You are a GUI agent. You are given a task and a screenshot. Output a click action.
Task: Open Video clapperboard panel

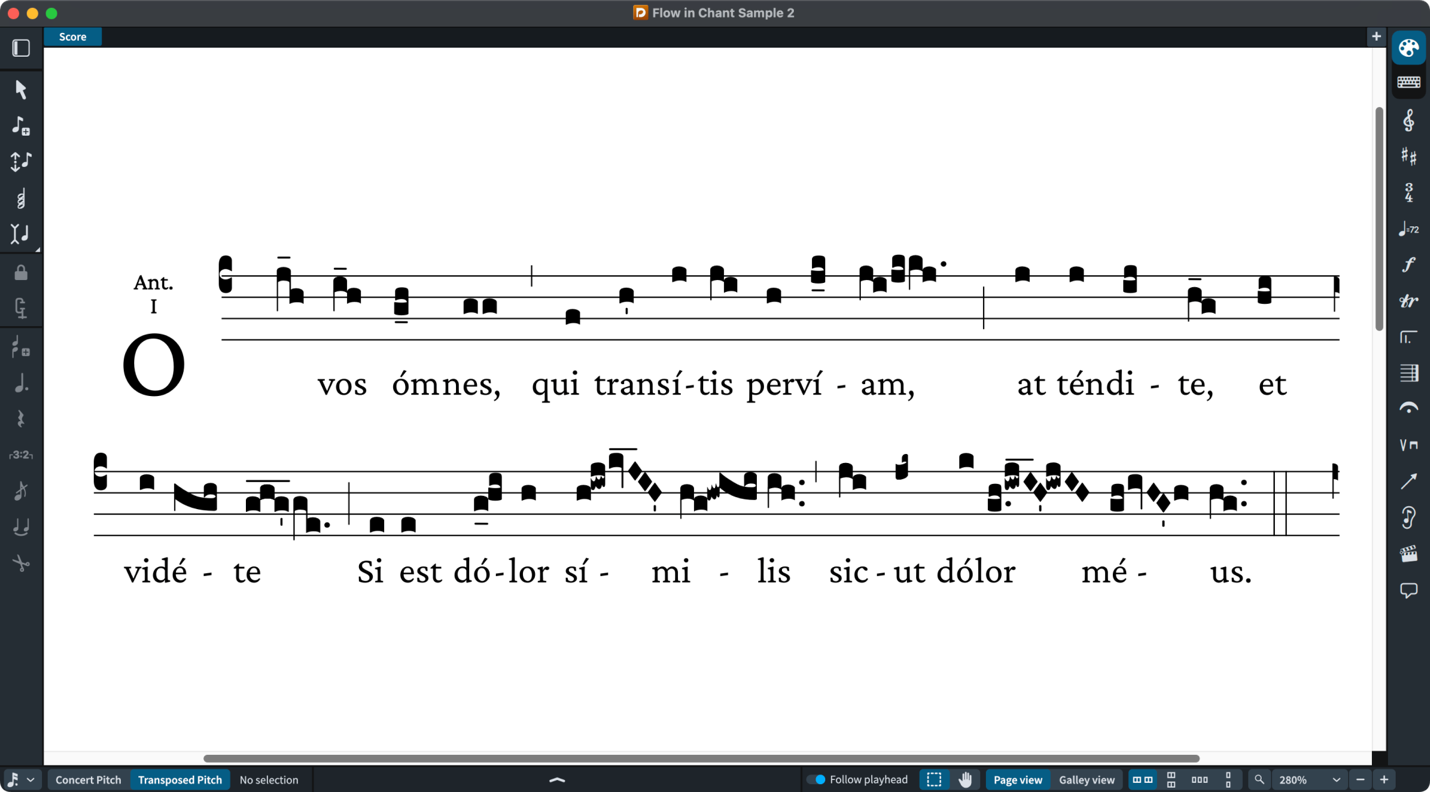pyautogui.click(x=1409, y=554)
